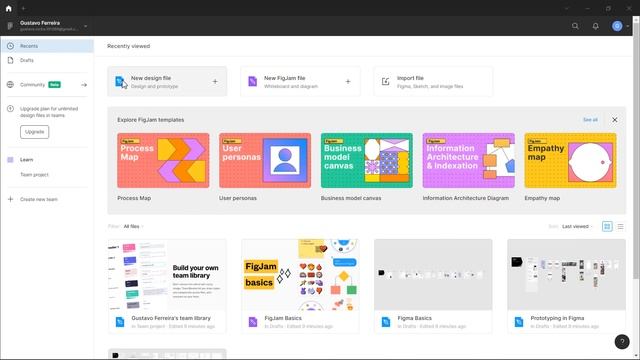Open the All files filter dropdown
640x360 pixels.
coord(133,226)
